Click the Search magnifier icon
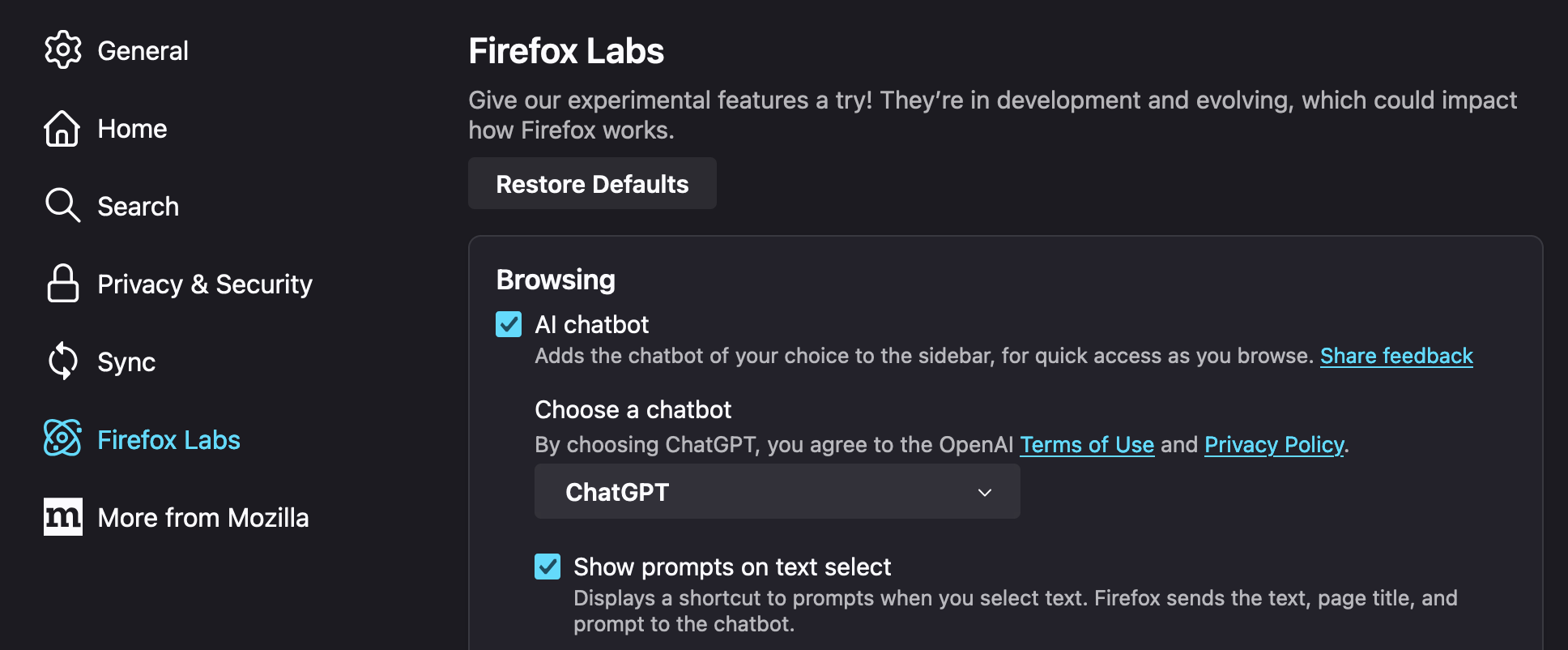1568x650 pixels. (62, 205)
